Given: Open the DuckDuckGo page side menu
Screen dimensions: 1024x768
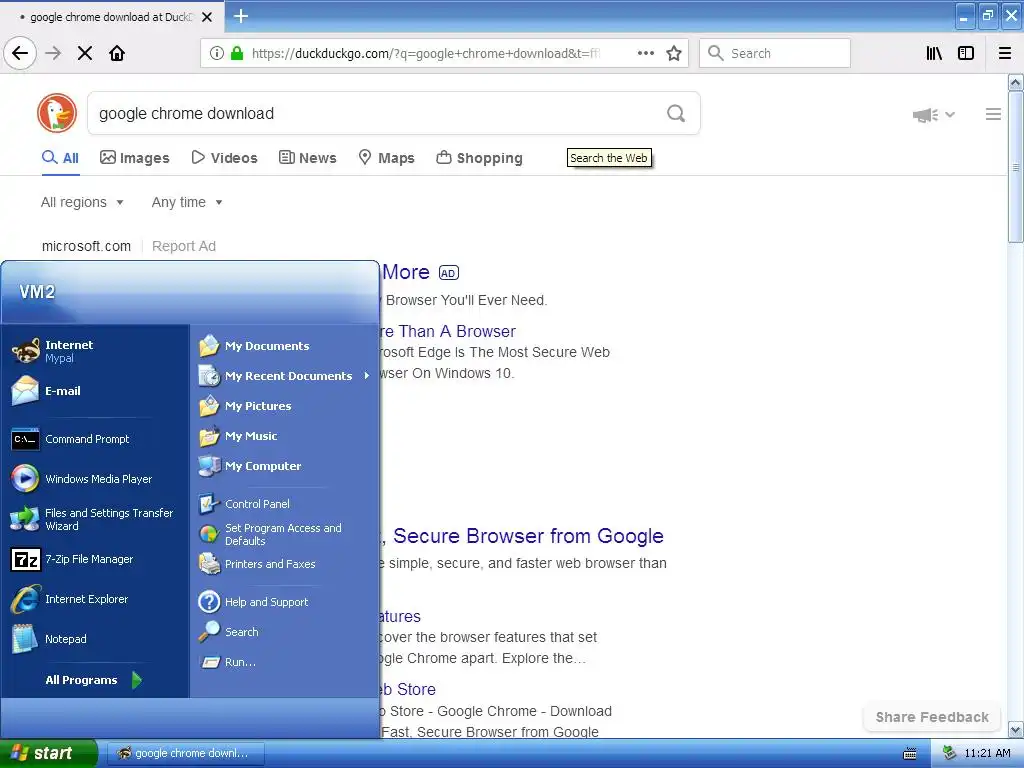Looking at the screenshot, I should coord(993,114).
